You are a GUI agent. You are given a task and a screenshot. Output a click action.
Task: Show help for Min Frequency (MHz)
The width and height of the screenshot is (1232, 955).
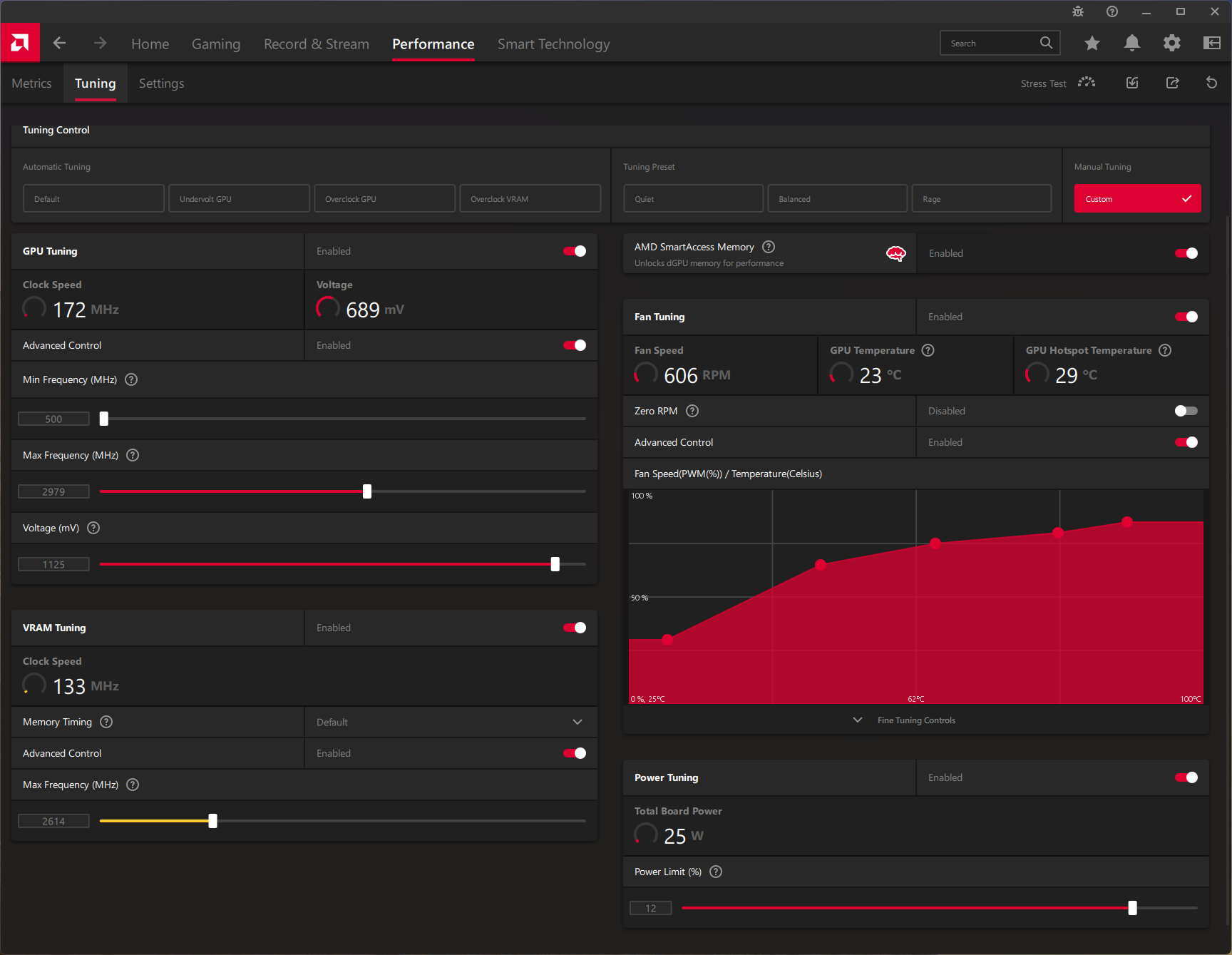point(131,379)
